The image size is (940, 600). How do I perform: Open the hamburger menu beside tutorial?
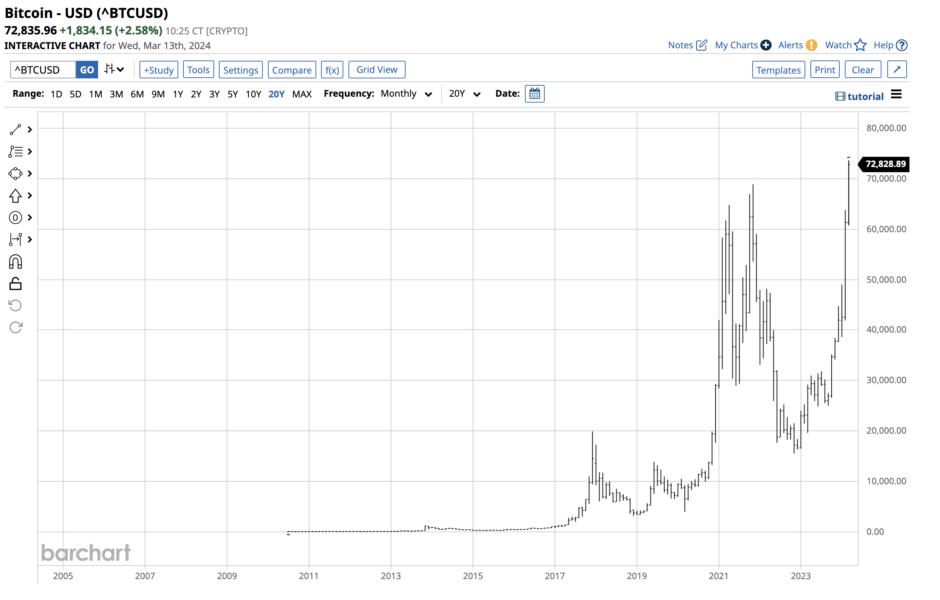point(896,95)
